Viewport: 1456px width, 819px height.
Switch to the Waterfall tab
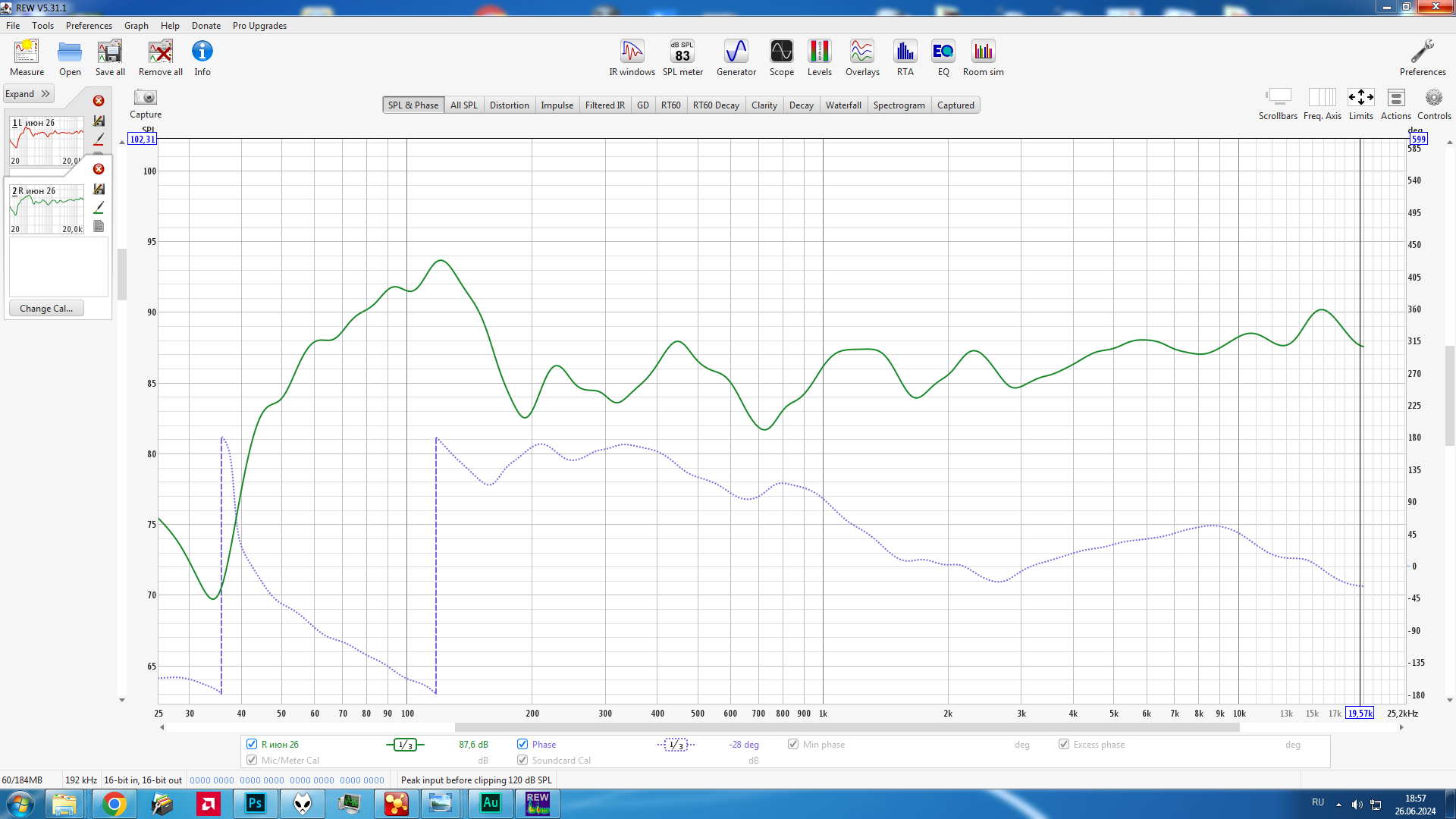[x=843, y=105]
